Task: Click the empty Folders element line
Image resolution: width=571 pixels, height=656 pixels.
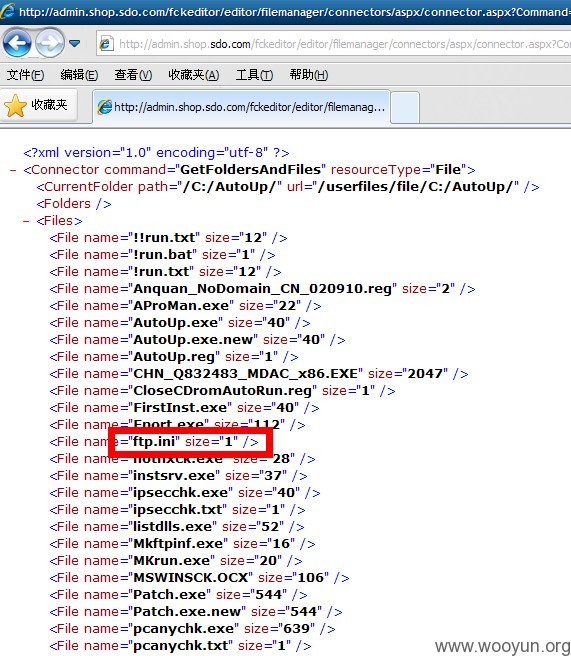Action: pos(74,204)
